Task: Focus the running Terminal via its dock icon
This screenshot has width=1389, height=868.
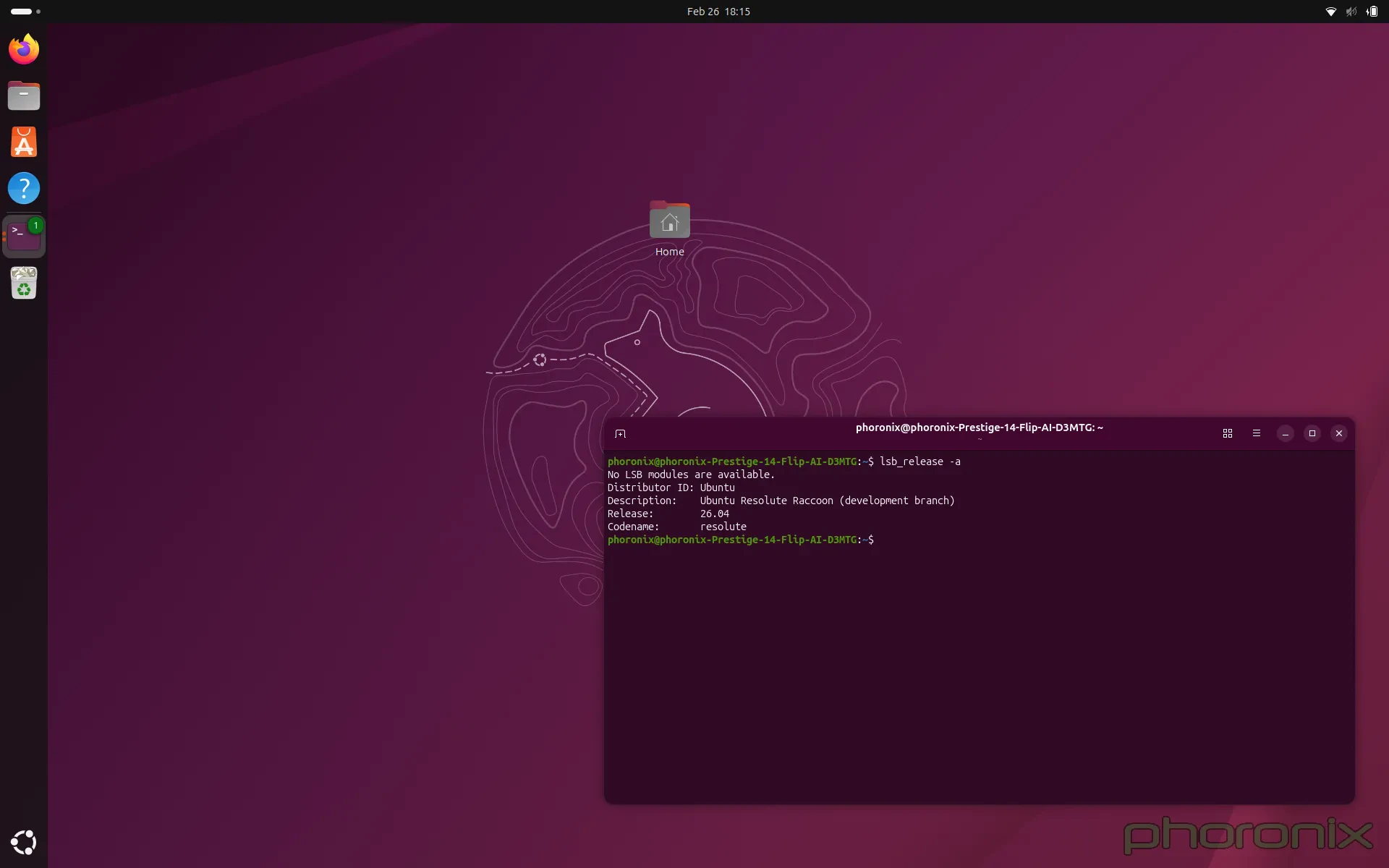Action: tap(24, 234)
